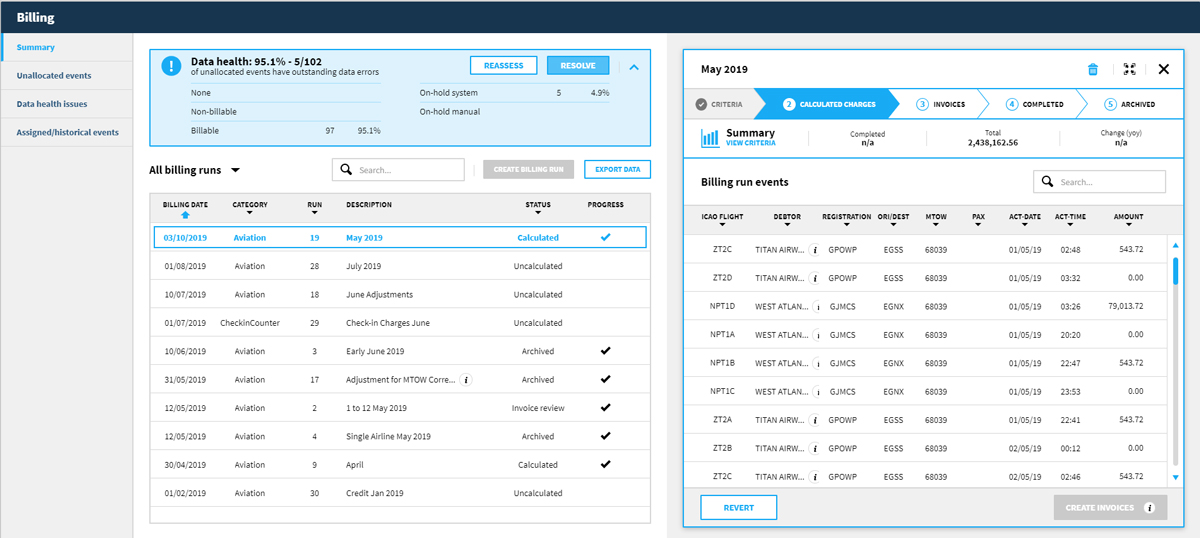The image size is (1200, 538).
Task: Click info icon next to ZT2C 02:48 debtor
Action: click(814, 250)
